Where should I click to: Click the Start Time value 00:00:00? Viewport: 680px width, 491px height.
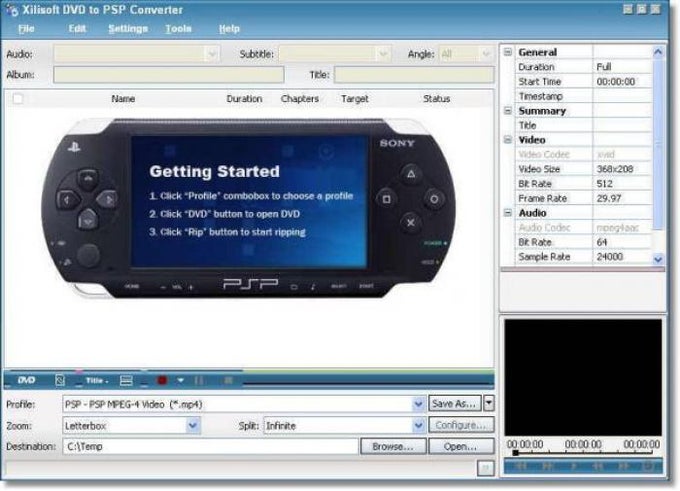[x=615, y=82]
